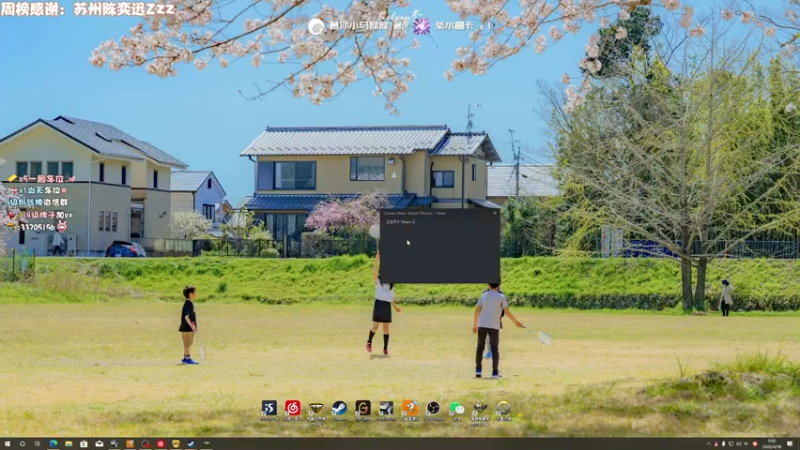Screen dimensions: 800x450
Task: Launch the OBS Studio desktop shortcut
Action: pos(433,409)
